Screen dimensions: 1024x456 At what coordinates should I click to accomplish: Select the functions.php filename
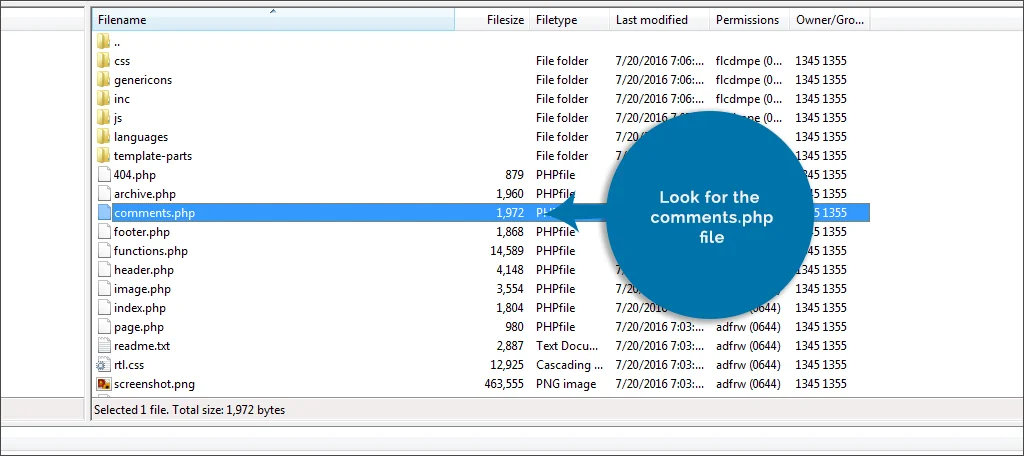(150, 250)
